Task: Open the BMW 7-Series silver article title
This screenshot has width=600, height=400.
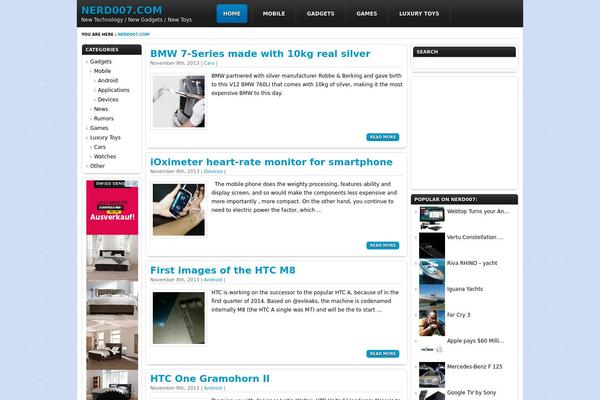Action: tap(260, 54)
